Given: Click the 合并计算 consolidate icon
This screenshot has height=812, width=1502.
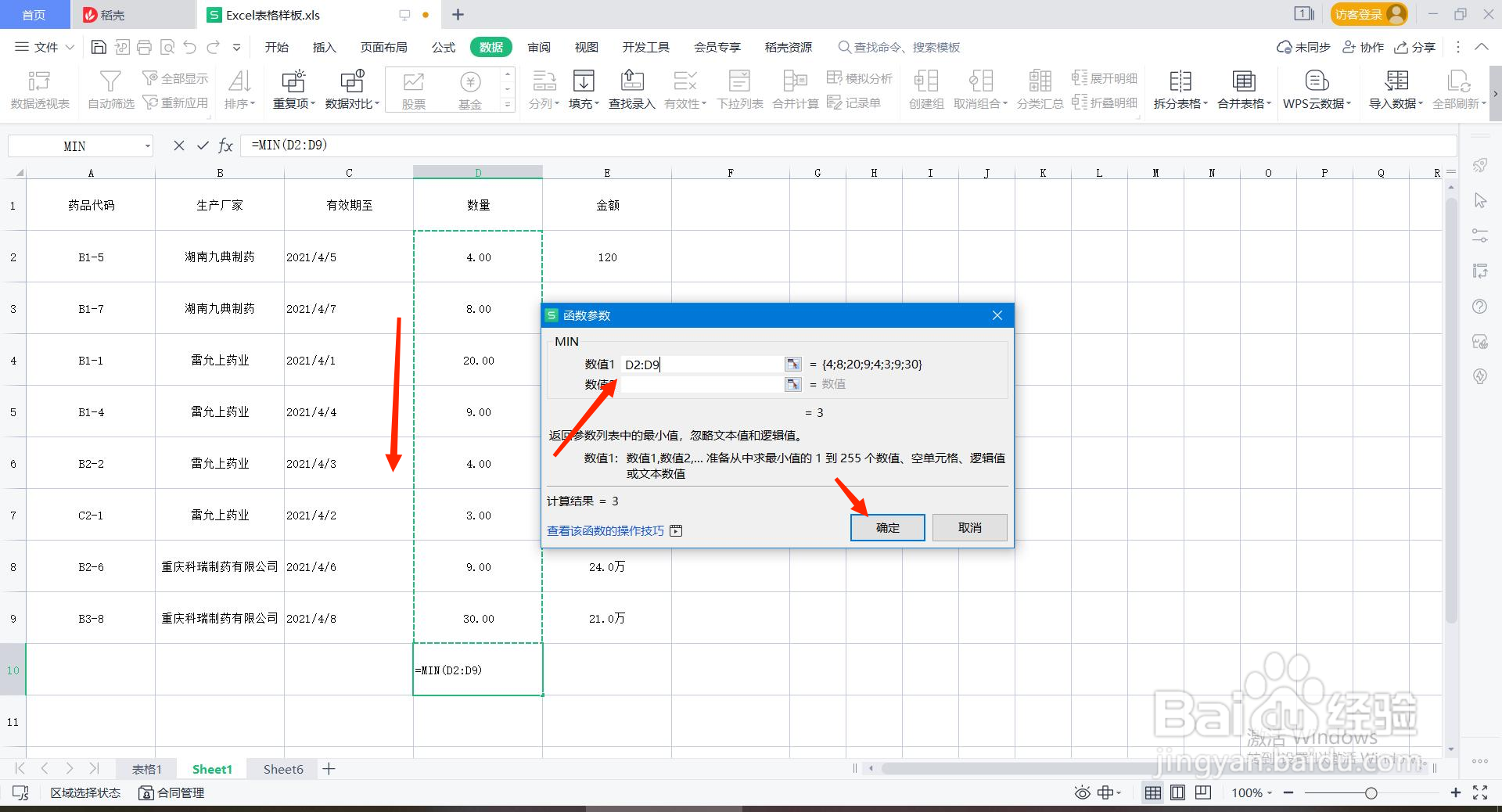Looking at the screenshot, I should tap(795, 81).
